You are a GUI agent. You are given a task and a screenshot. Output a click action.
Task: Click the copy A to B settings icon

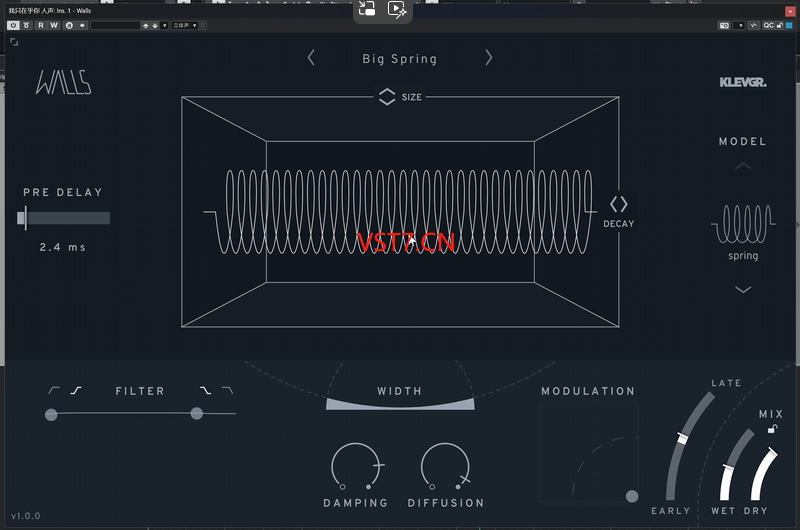click(82, 25)
